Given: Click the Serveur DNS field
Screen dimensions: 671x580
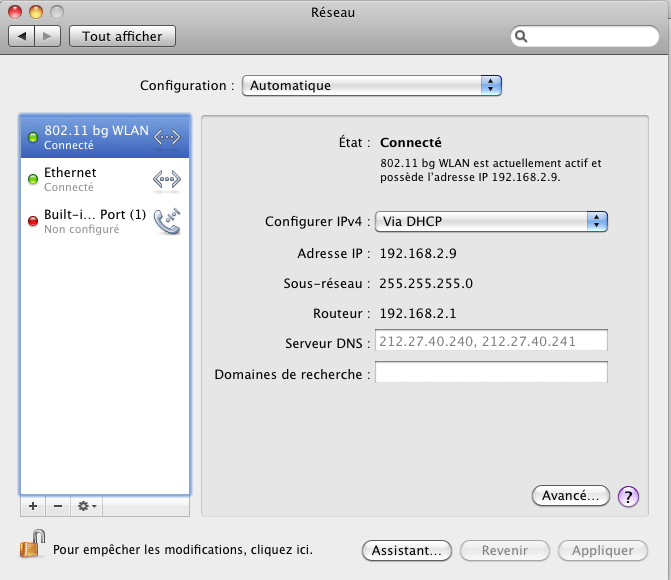Looking at the screenshot, I should pyautogui.click(x=491, y=341).
